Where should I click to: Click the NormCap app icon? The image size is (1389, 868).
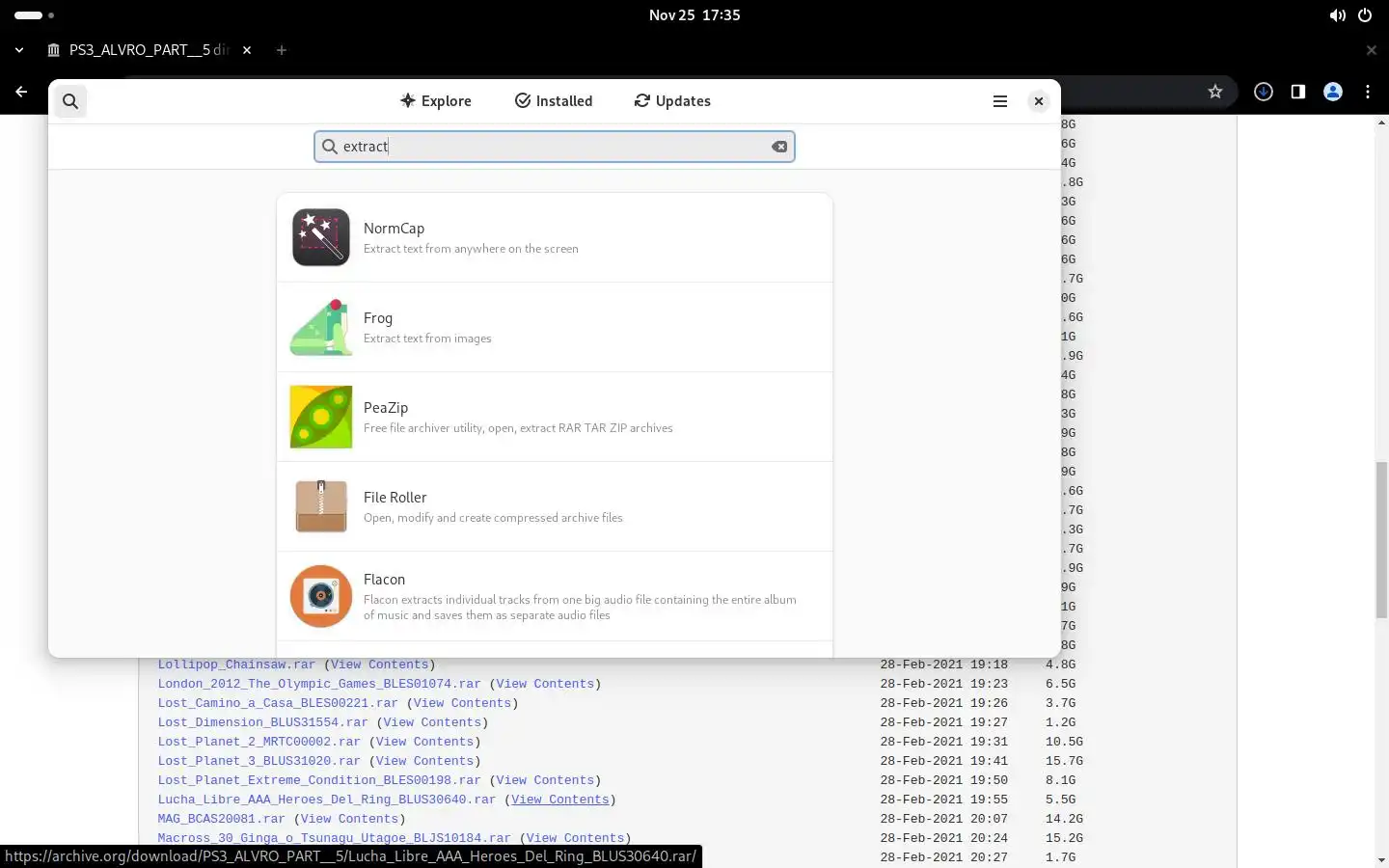pyautogui.click(x=321, y=237)
